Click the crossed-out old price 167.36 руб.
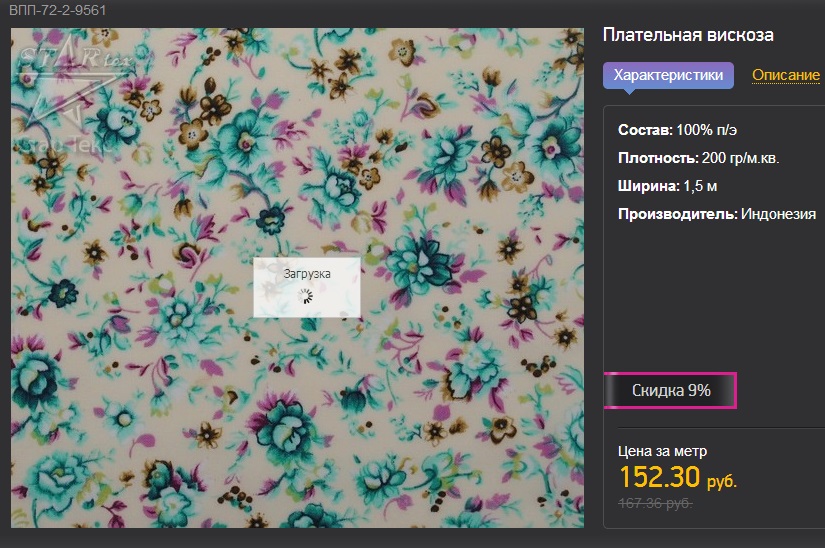Image resolution: width=825 pixels, height=548 pixels. coord(656,503)
